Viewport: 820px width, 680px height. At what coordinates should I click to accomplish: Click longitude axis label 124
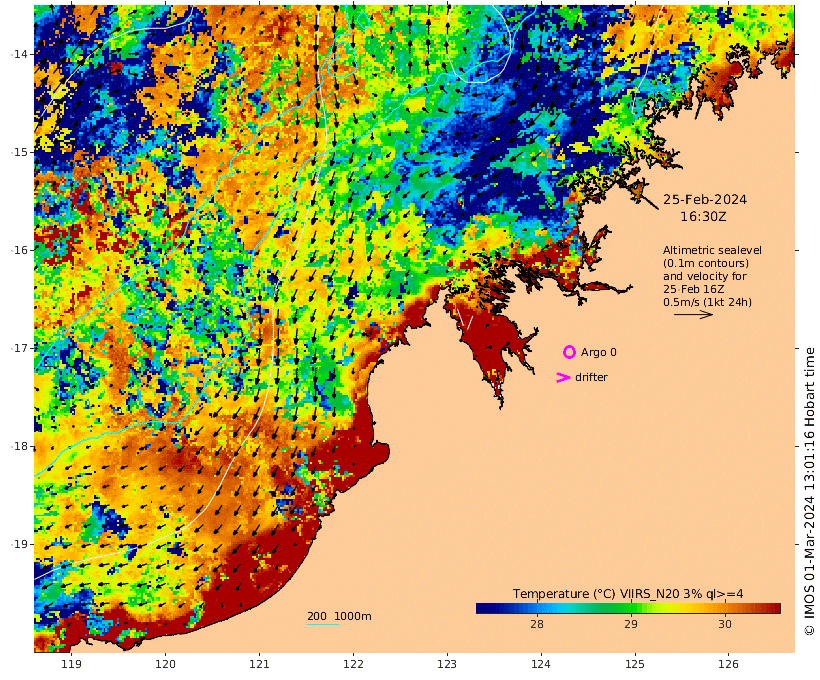[541, 664]
